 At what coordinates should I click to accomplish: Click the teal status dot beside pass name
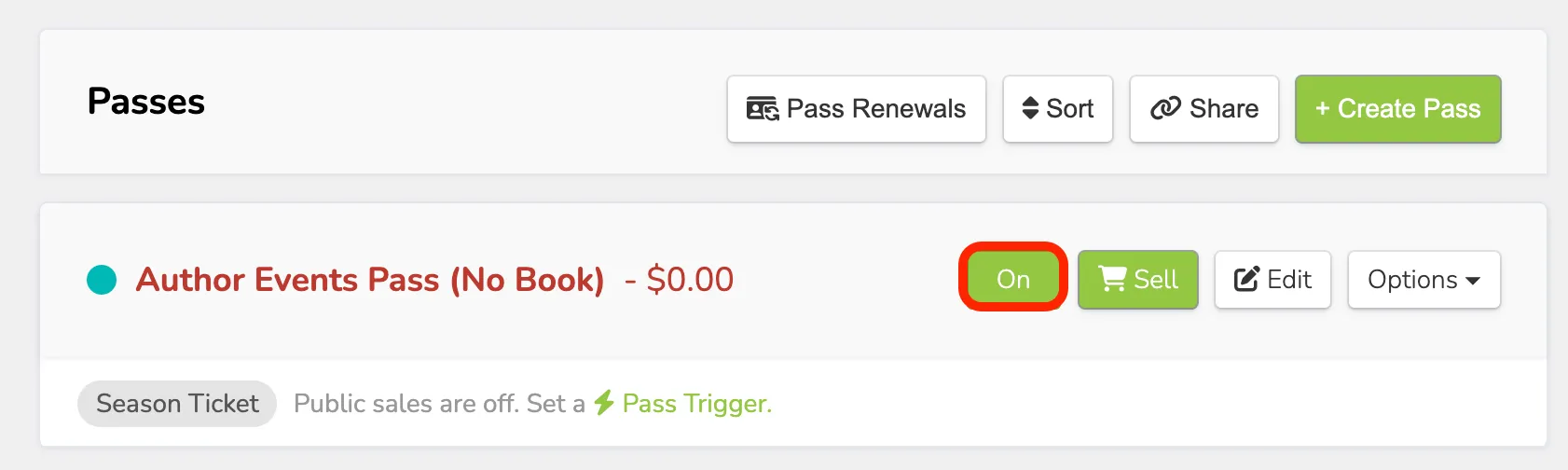coord(102,280)
